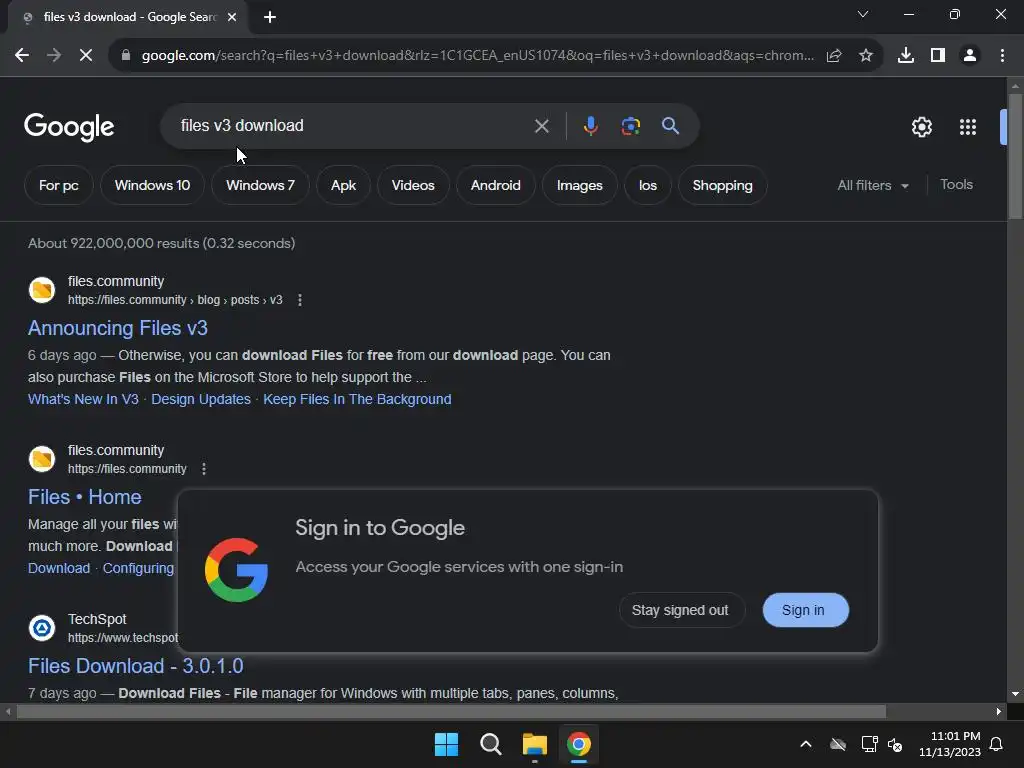This screenshot has width=1024, height=768.
Task: Click the files.community favicon of first result
Action: point(42,290)
